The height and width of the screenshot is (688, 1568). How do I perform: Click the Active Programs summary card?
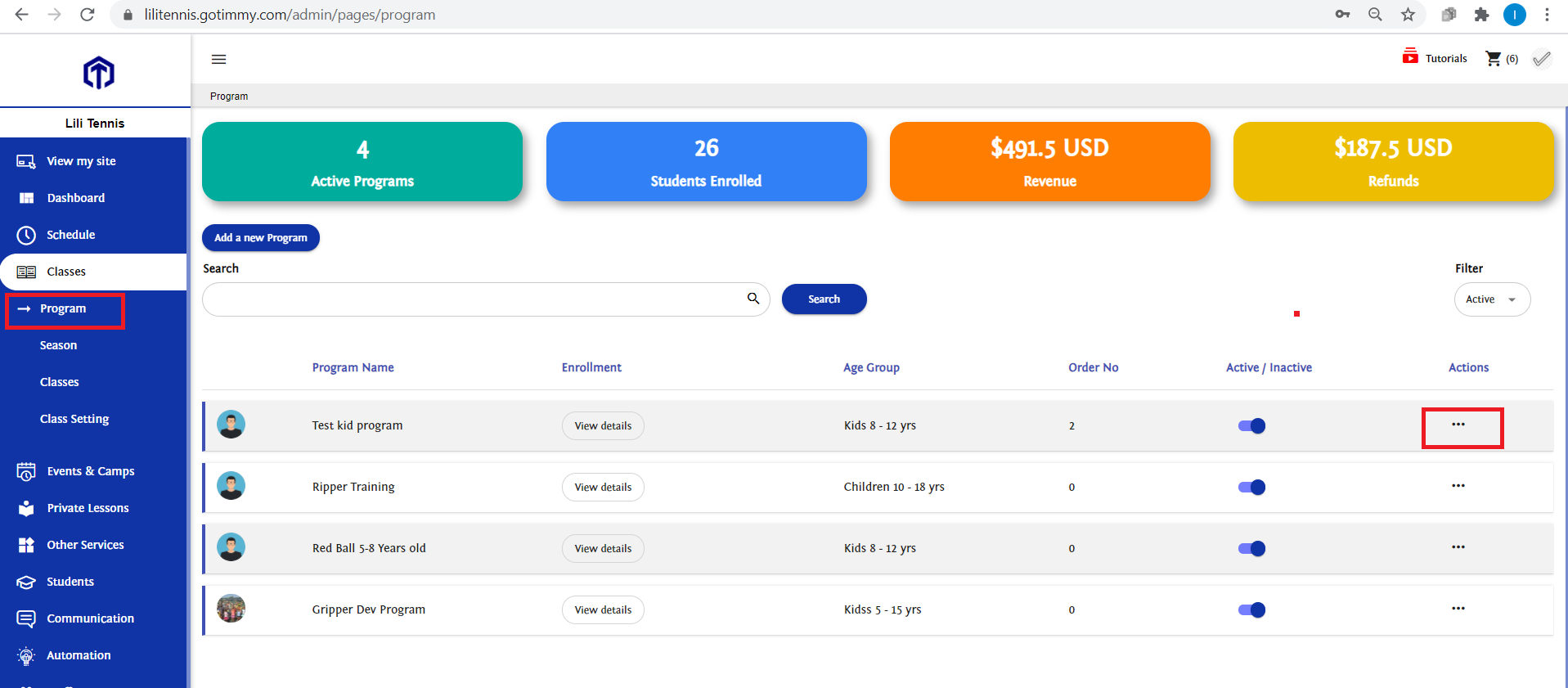tap(362, 162)
